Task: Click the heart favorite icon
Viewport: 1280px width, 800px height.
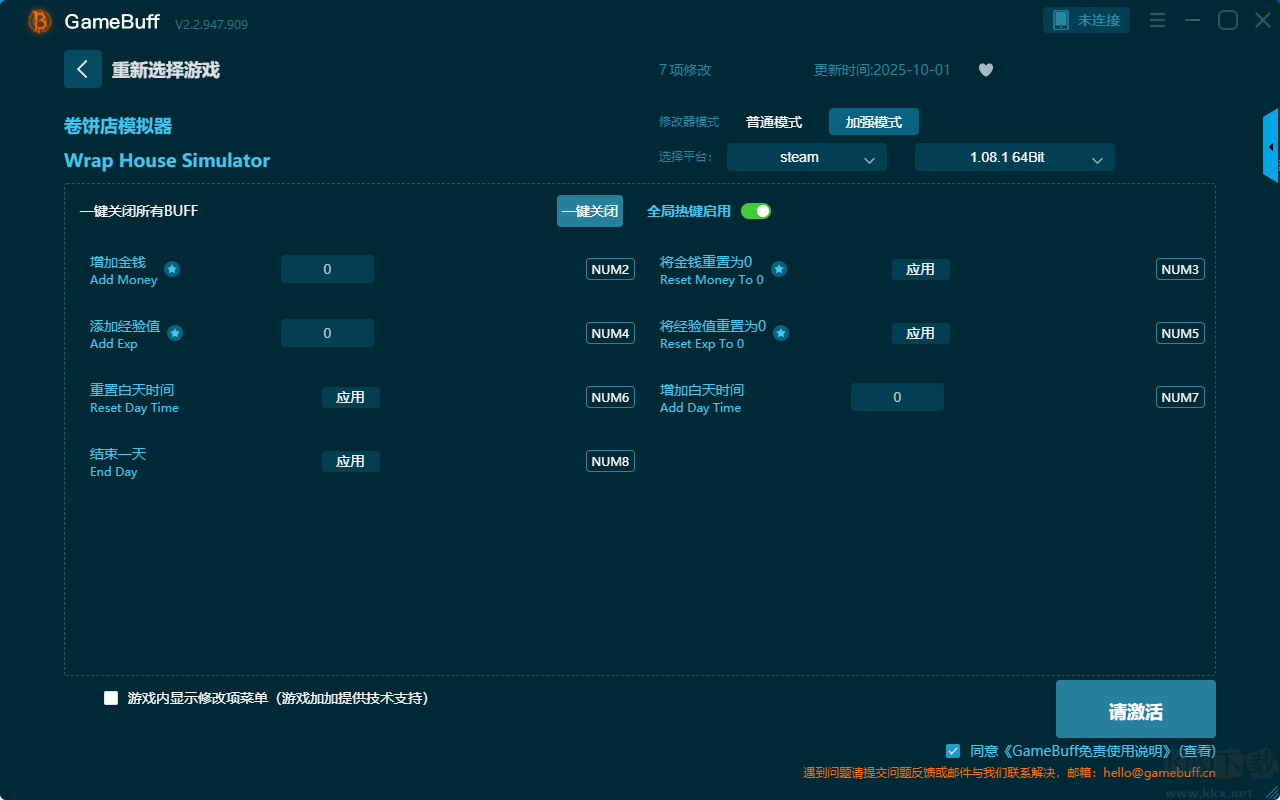Action: coord(985,70)
